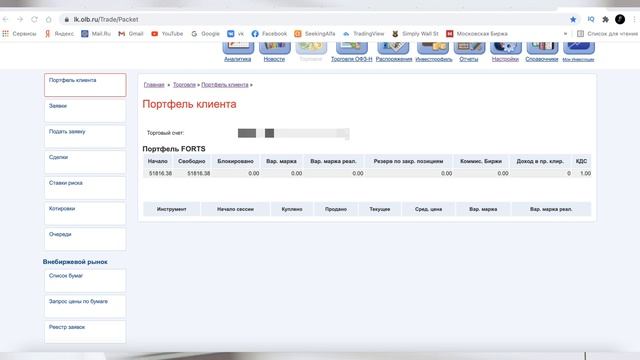The width and height of the screenshot is (640, 360).
Task: Open the IQ browser extension
Action: [591, 19]
